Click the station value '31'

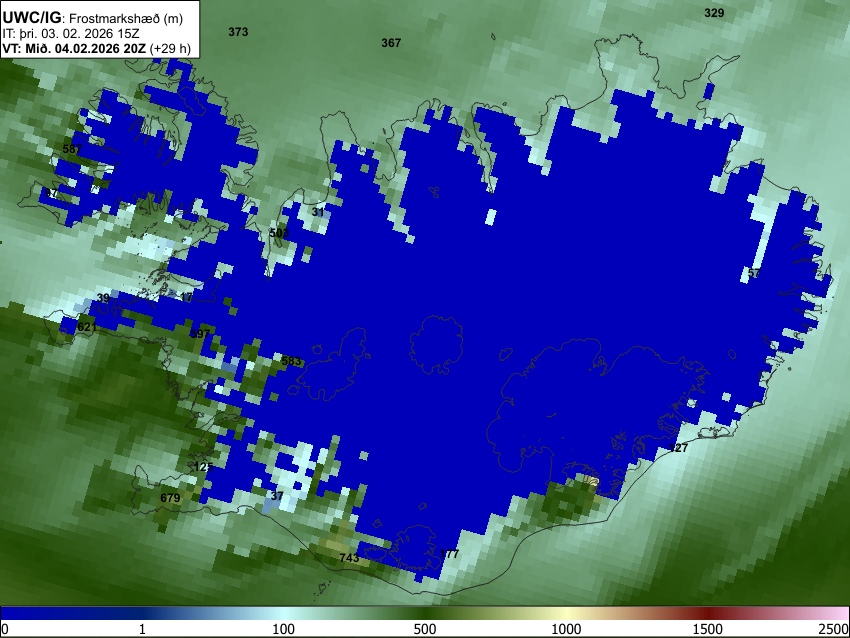318,212
